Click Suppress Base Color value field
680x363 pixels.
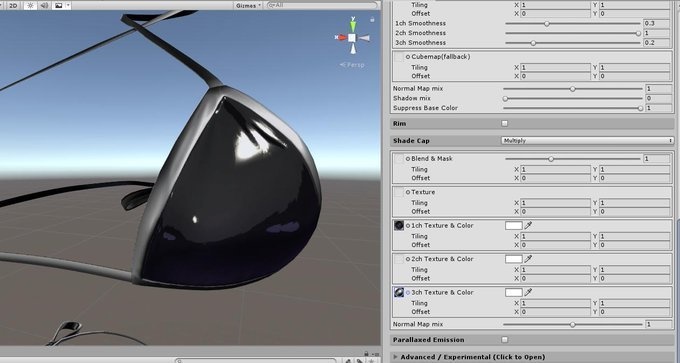[658, 108]
